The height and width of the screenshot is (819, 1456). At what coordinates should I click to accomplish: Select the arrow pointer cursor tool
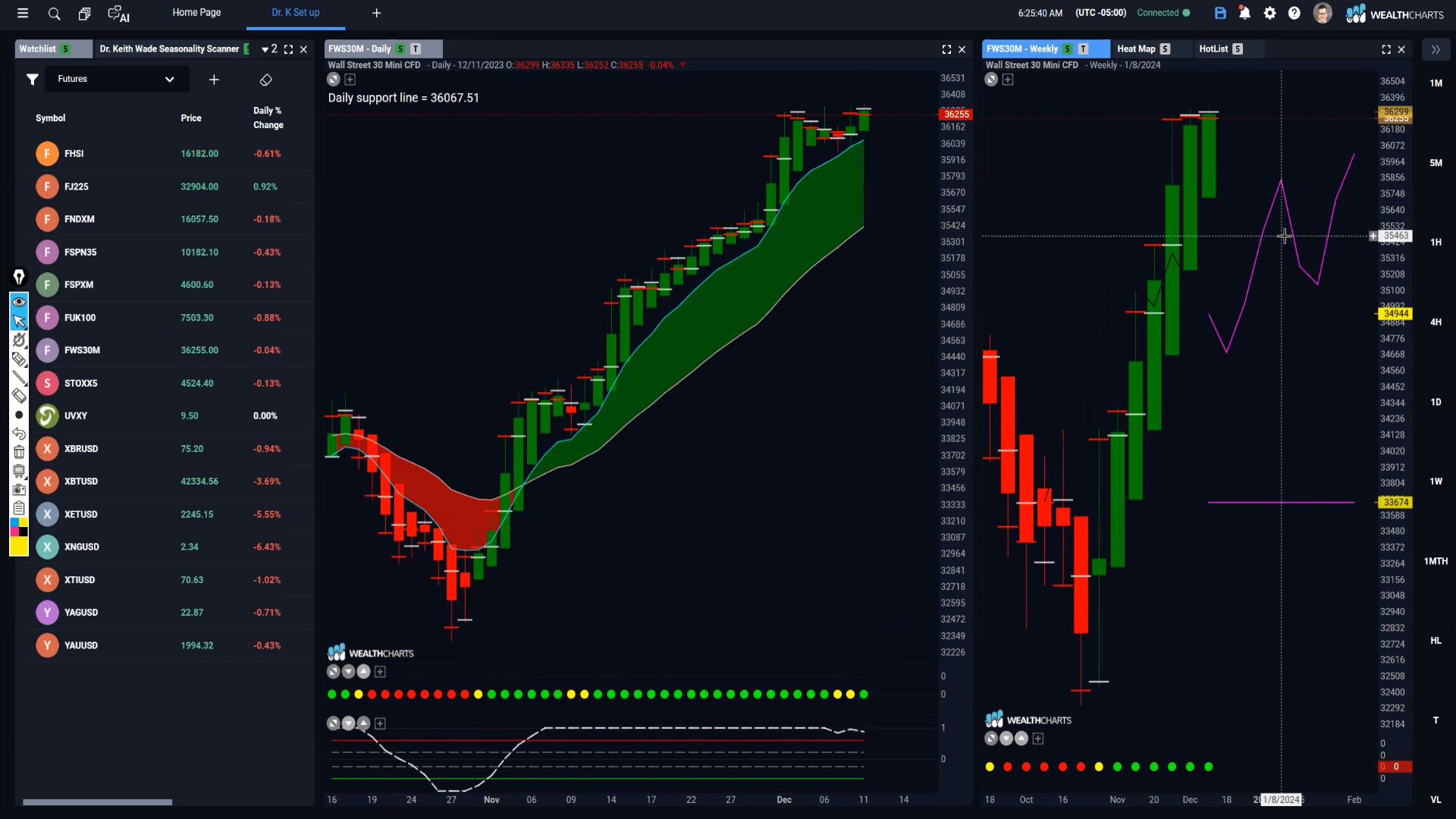tap(19, 321)
